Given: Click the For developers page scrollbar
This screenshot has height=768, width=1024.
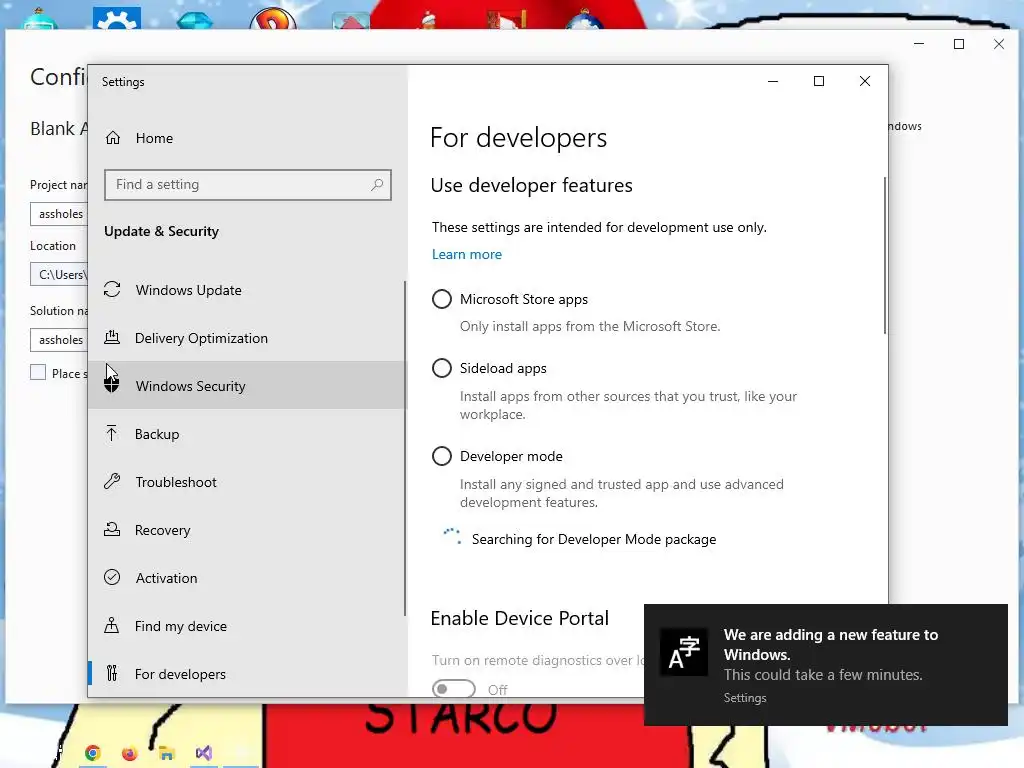Looking at the screenshot, I should click(x=885, y=255).
